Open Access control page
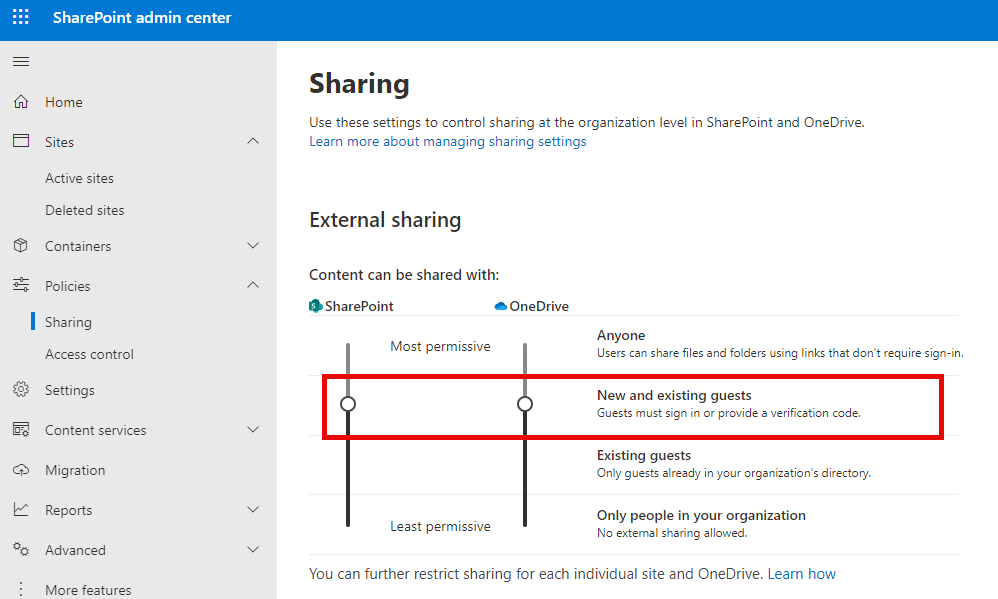The image size is (998, 599). pos(89,354)
